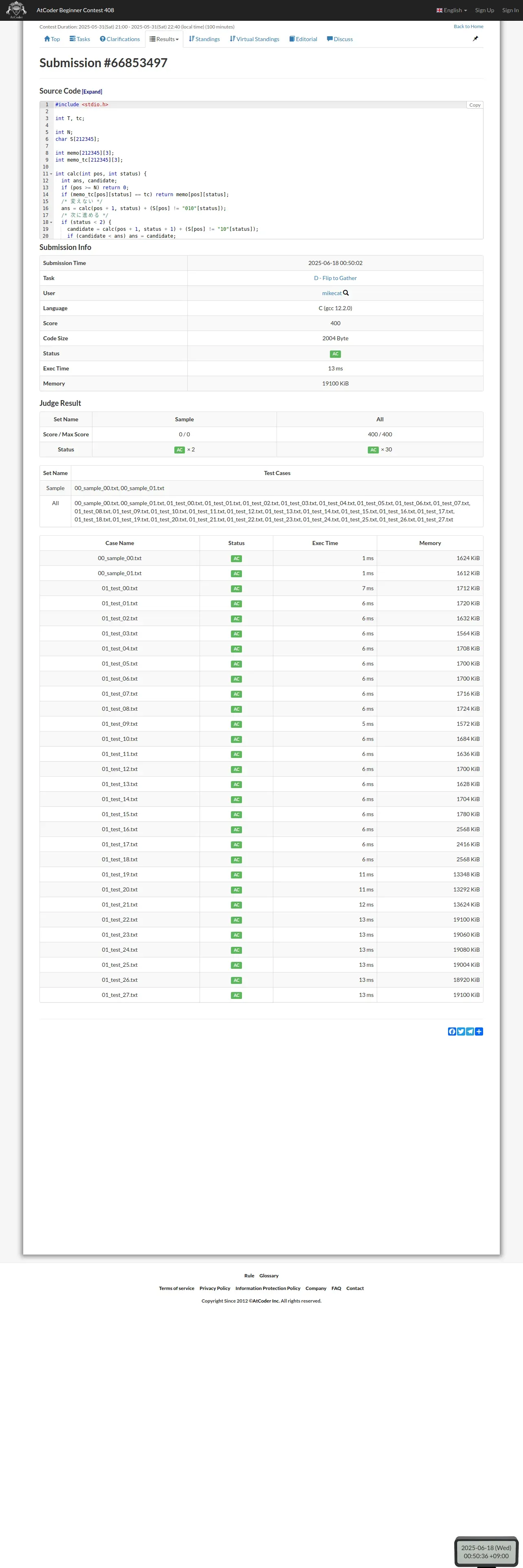Share submission on Twitter
The image size is (523, 1568).
point(461,1031)
